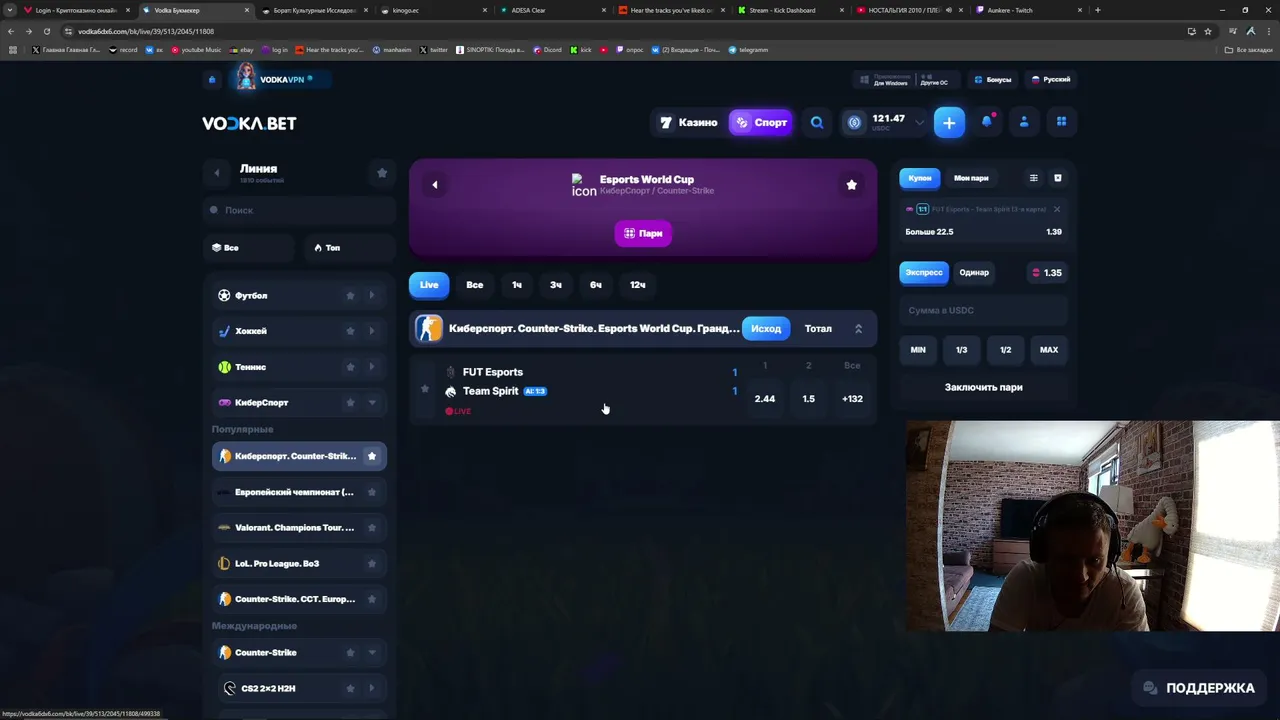Image resolution: width=1280 pixels, height=720 pixels.
Task: Click the blue plus deposit button
Action: click(x=949, y=123)
